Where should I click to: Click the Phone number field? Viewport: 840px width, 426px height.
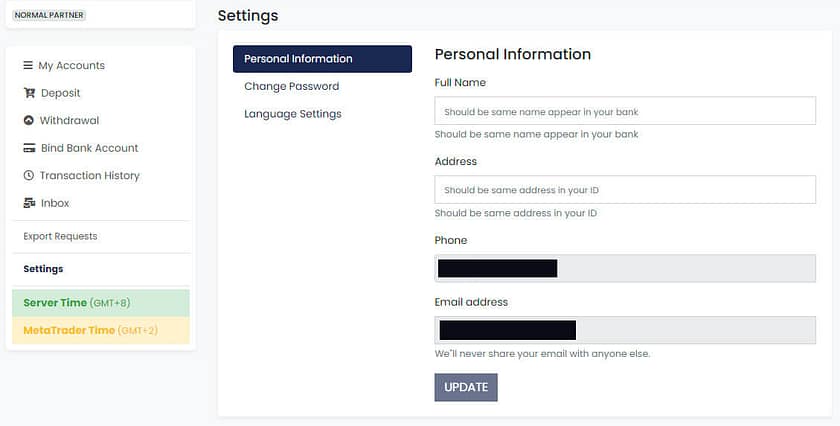pyautogui.click(x=625, y=268)
